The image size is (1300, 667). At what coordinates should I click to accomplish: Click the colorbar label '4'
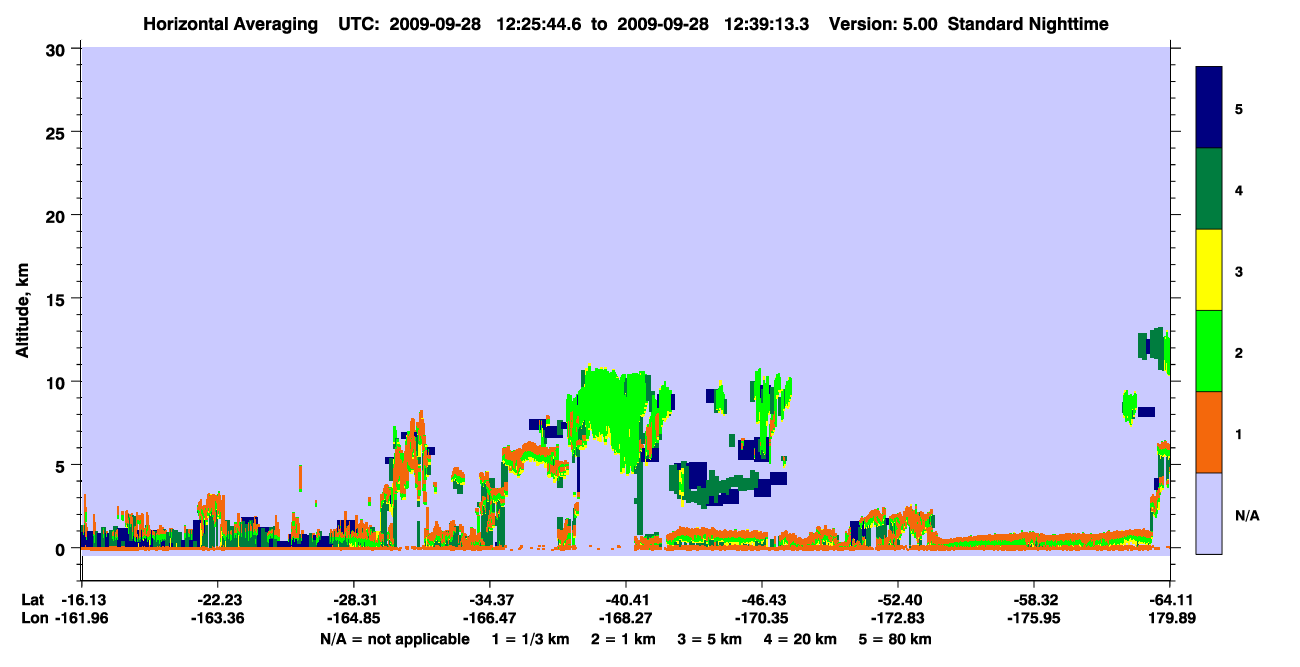point(1239,189)
